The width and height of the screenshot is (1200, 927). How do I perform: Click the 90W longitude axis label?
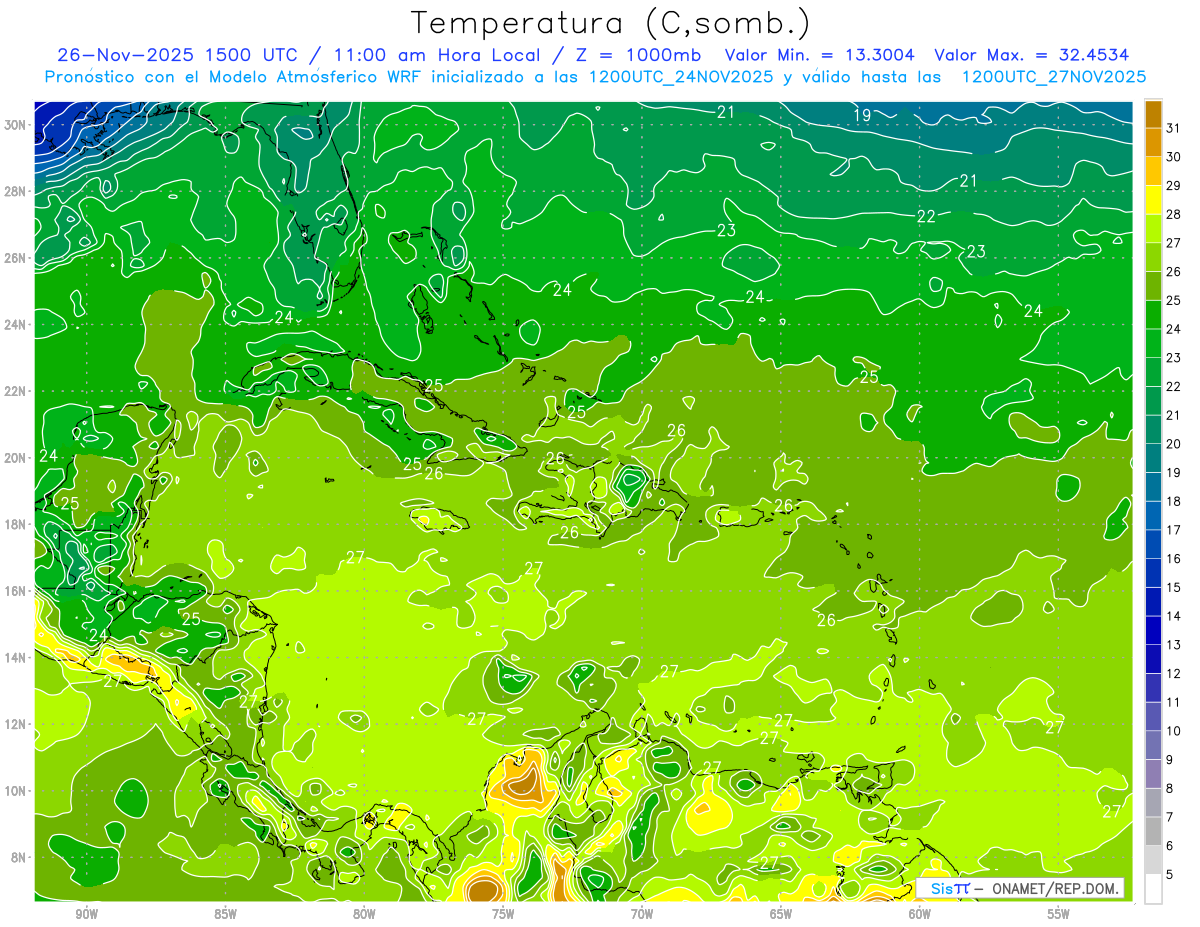[x=87, y=915]
